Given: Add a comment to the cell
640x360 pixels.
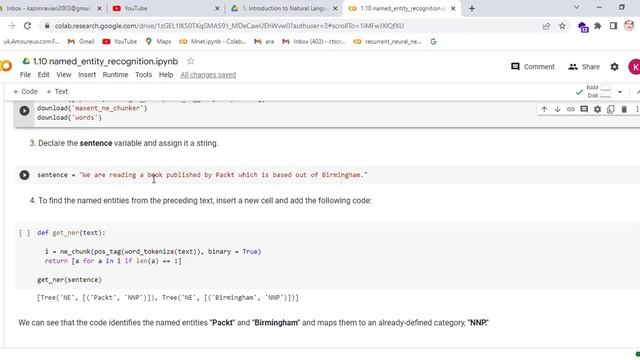Looking at the screenshot, I should click(x=584, y=109).
